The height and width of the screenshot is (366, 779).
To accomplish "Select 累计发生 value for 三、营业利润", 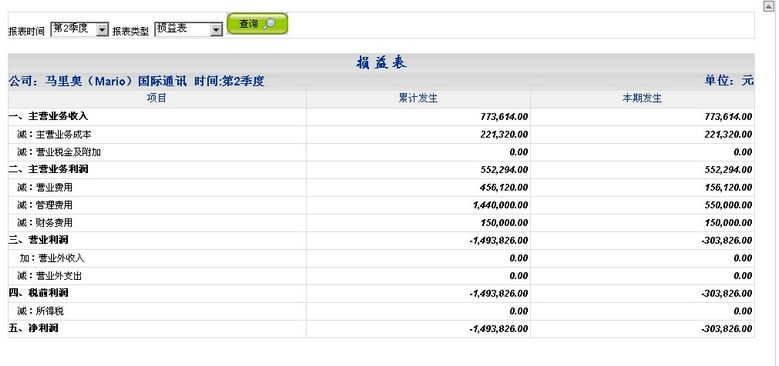I will [498, 241].
